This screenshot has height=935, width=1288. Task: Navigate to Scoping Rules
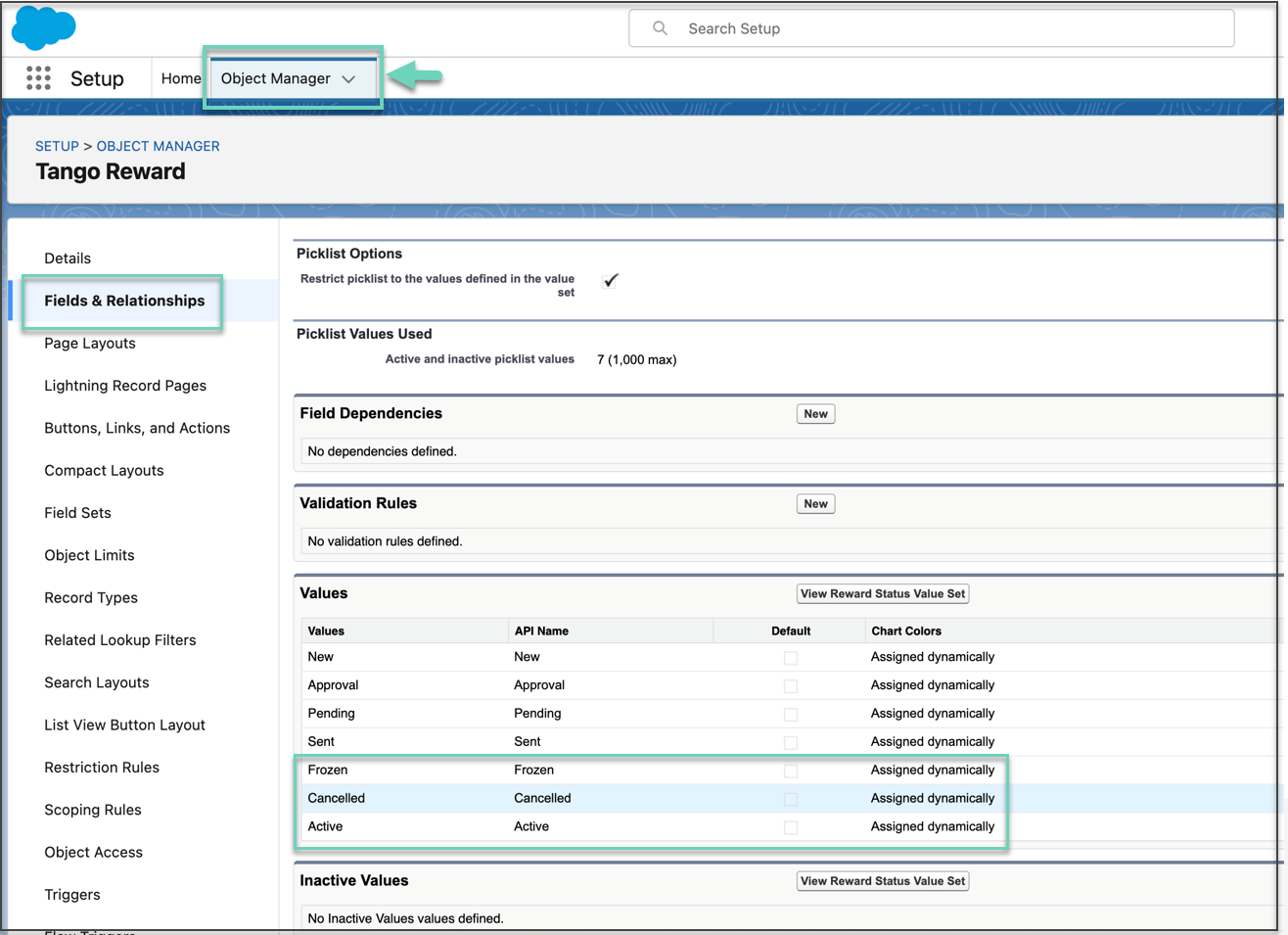click(93, 810)
